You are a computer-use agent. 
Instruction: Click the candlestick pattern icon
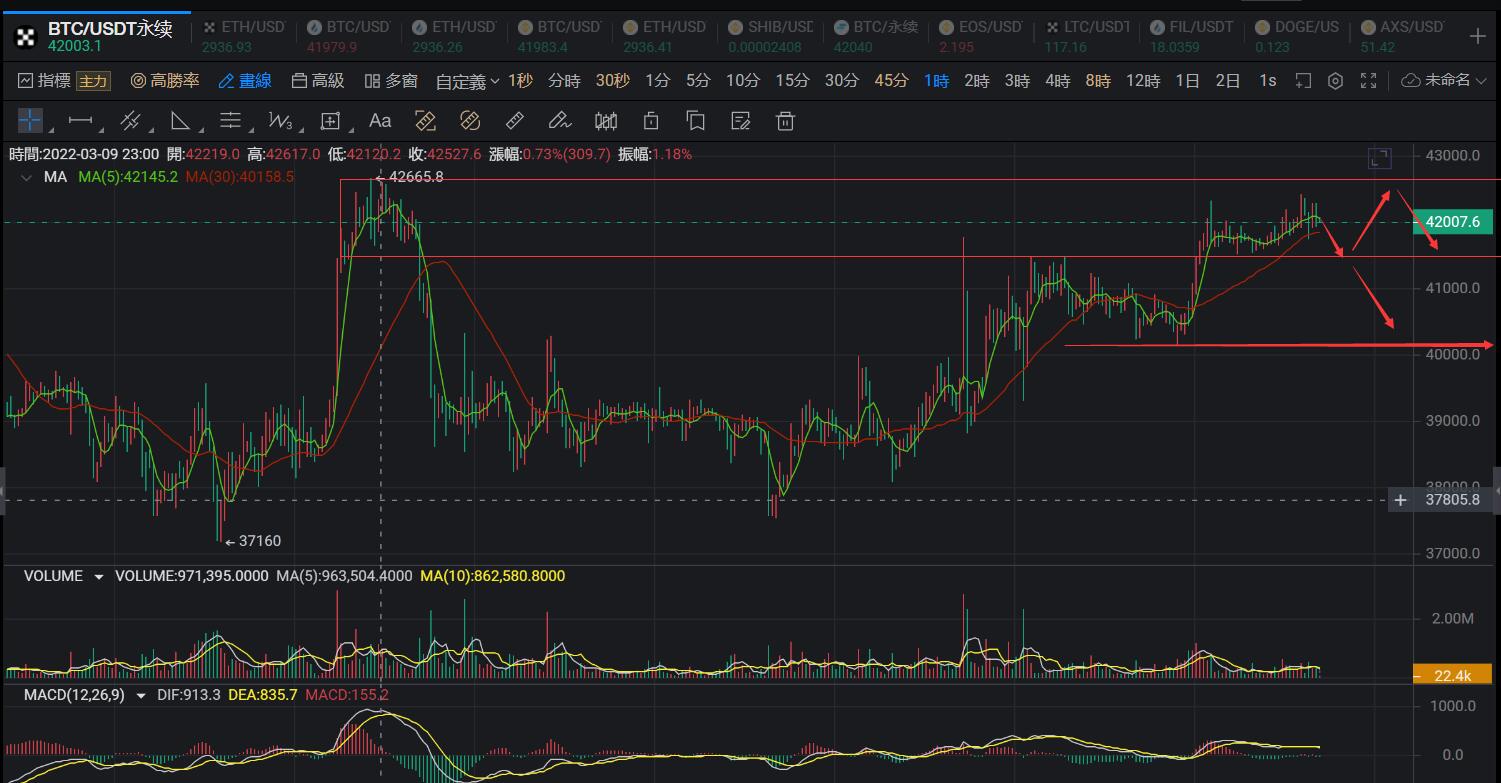coord(606,121)
